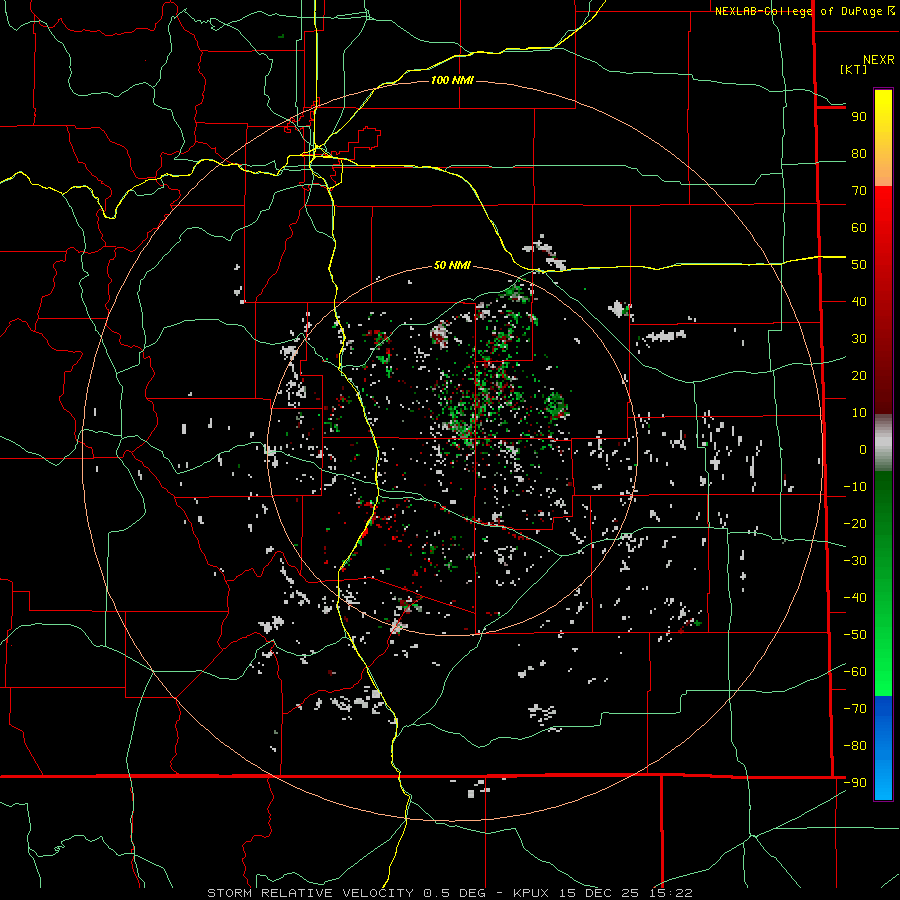The image size is (900, 900).
Task: Select the positive 60 knot scale label
Action: coord(859,228)
